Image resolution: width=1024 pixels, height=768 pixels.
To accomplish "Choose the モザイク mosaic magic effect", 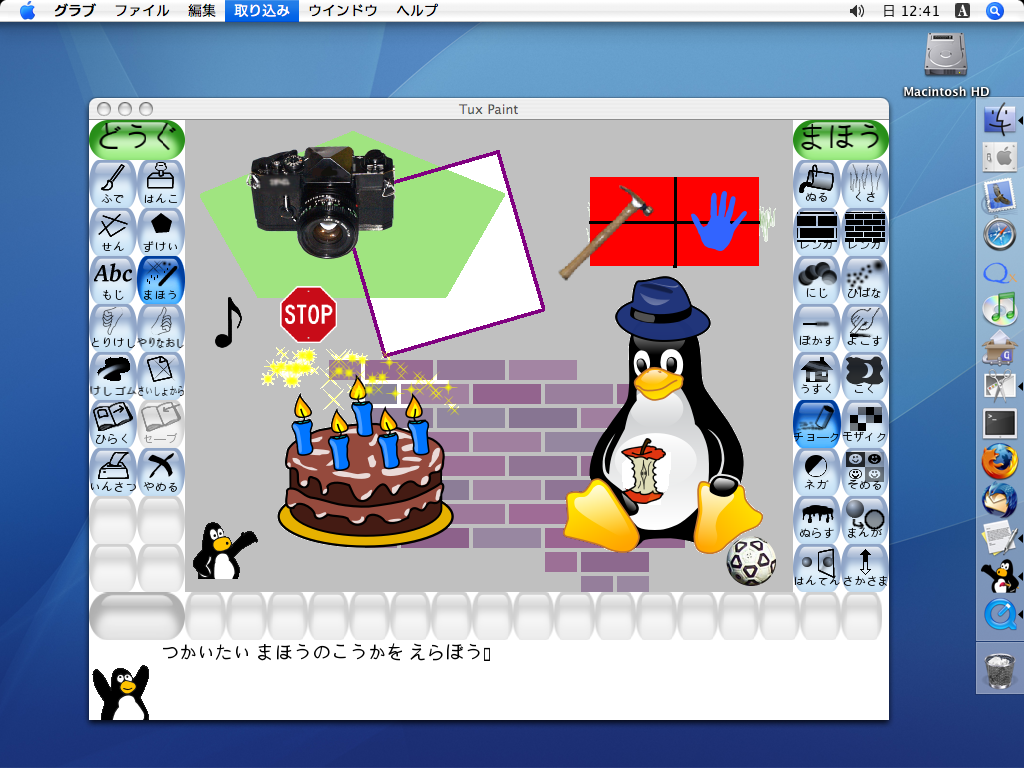I will pos(865,424).
